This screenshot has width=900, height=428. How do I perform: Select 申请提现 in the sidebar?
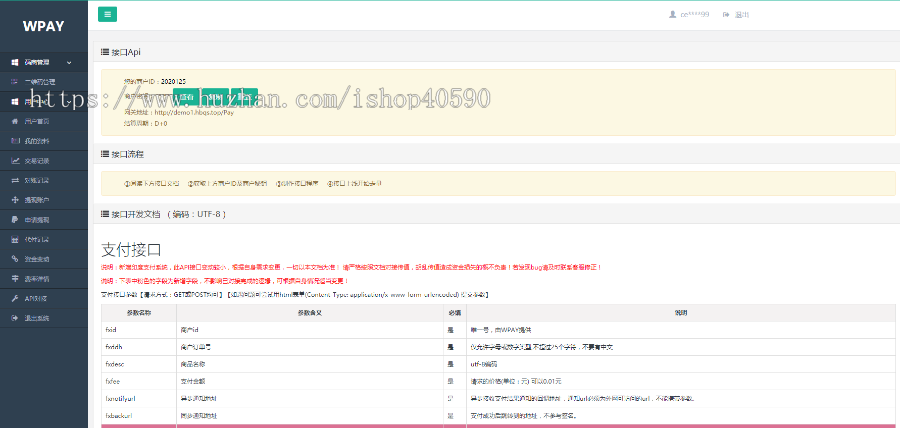36,219
